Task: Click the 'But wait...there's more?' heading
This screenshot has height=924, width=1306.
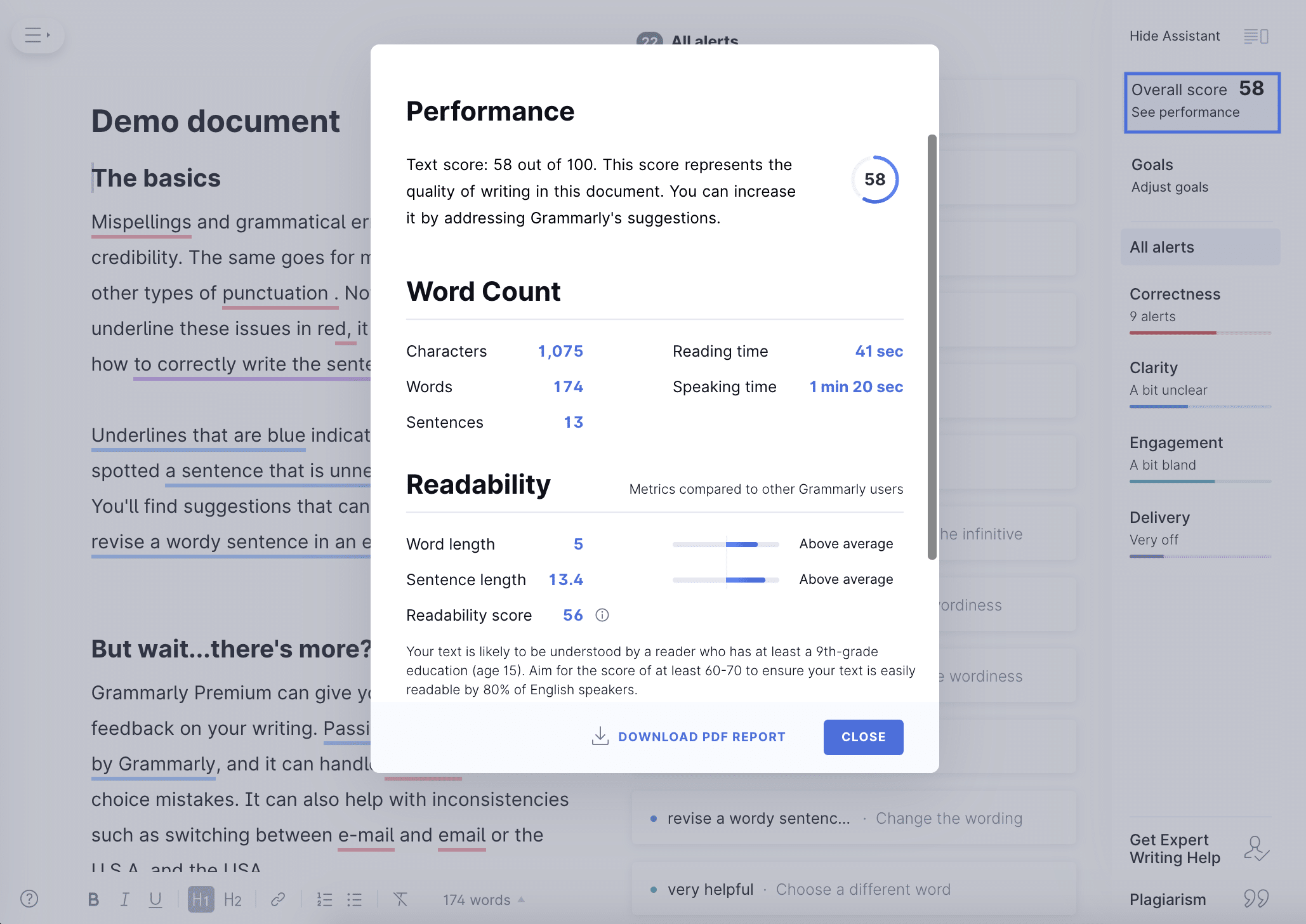Action: point(231,649)
